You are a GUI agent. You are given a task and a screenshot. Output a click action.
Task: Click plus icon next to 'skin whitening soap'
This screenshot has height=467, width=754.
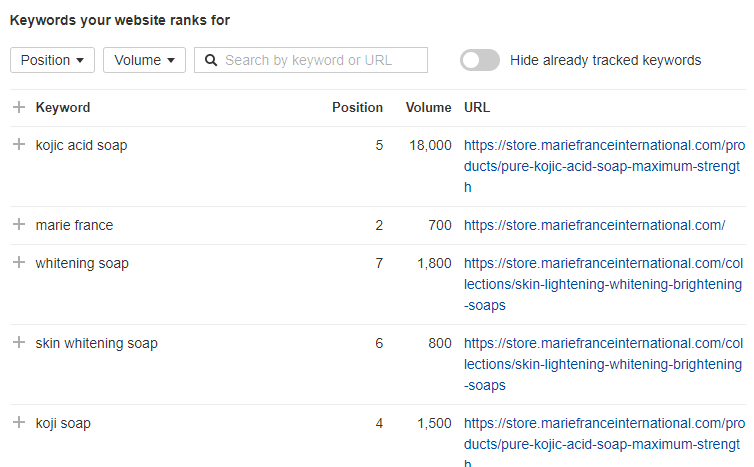click(x=18, y=343)
